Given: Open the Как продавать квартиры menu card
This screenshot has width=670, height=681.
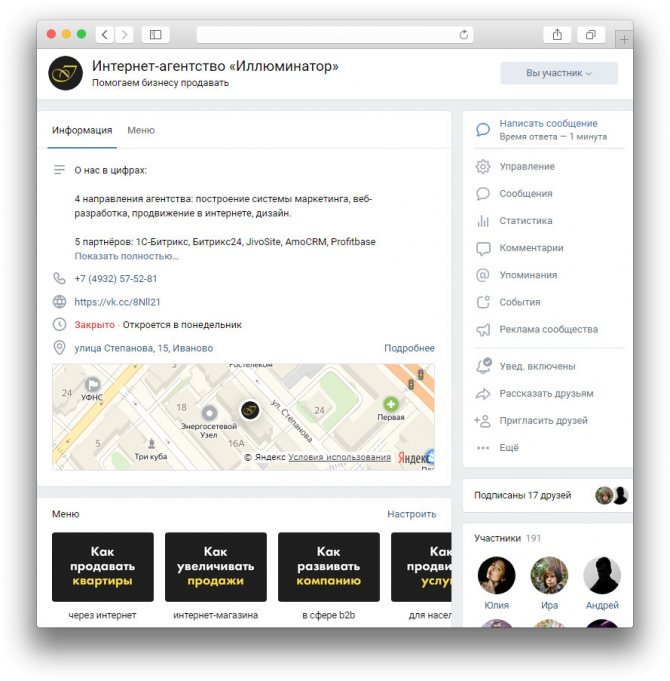Looking at the screenshot, I should pyautogui.click(x=102, y=567).
